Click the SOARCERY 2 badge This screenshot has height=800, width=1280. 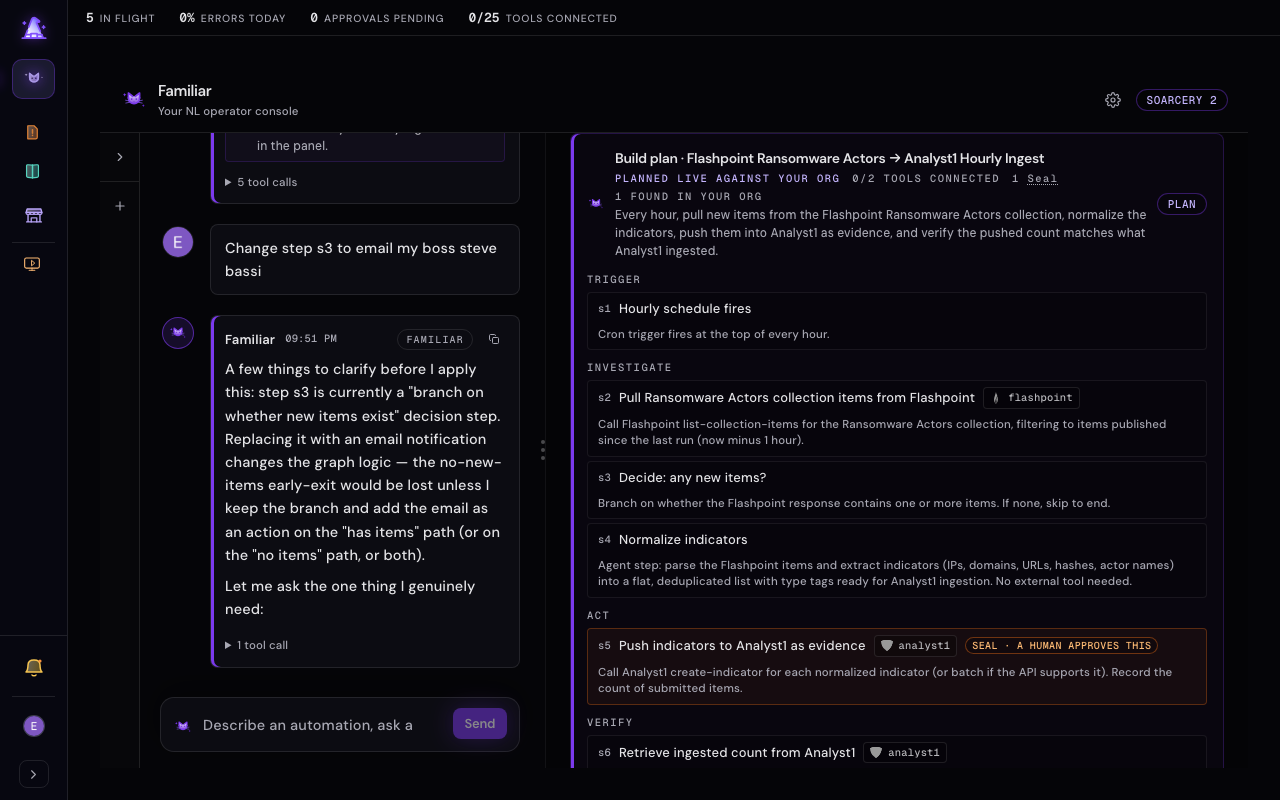[1182, 100]
